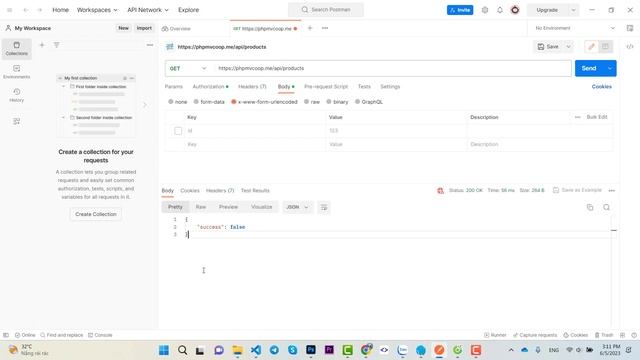The width and height of the screenshot is (640, 360).
Task: Collapse My first collection tree
Action: 60,78
